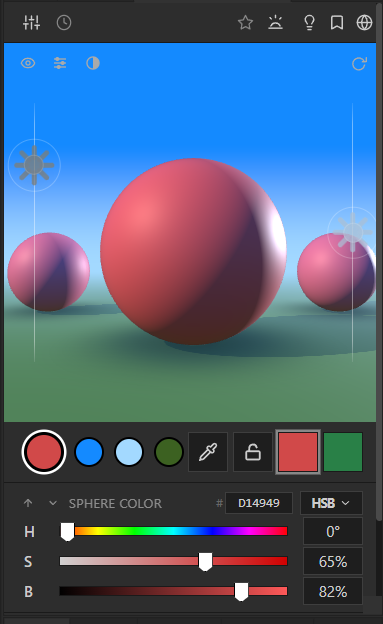
Task: Activate the eyedropper tool
Action: click(x=208, y=452)
